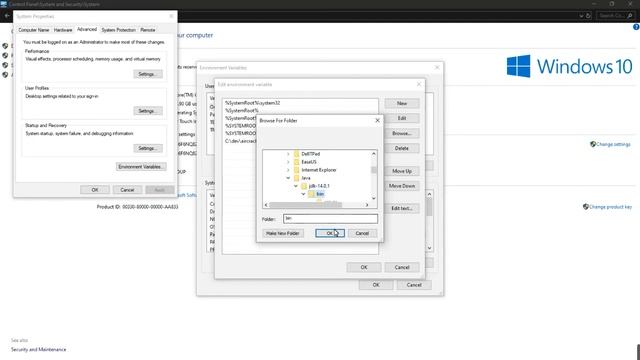640x360 pixels.
Task: Go back with Control Panel back arrow
Action: click(7, 16)
